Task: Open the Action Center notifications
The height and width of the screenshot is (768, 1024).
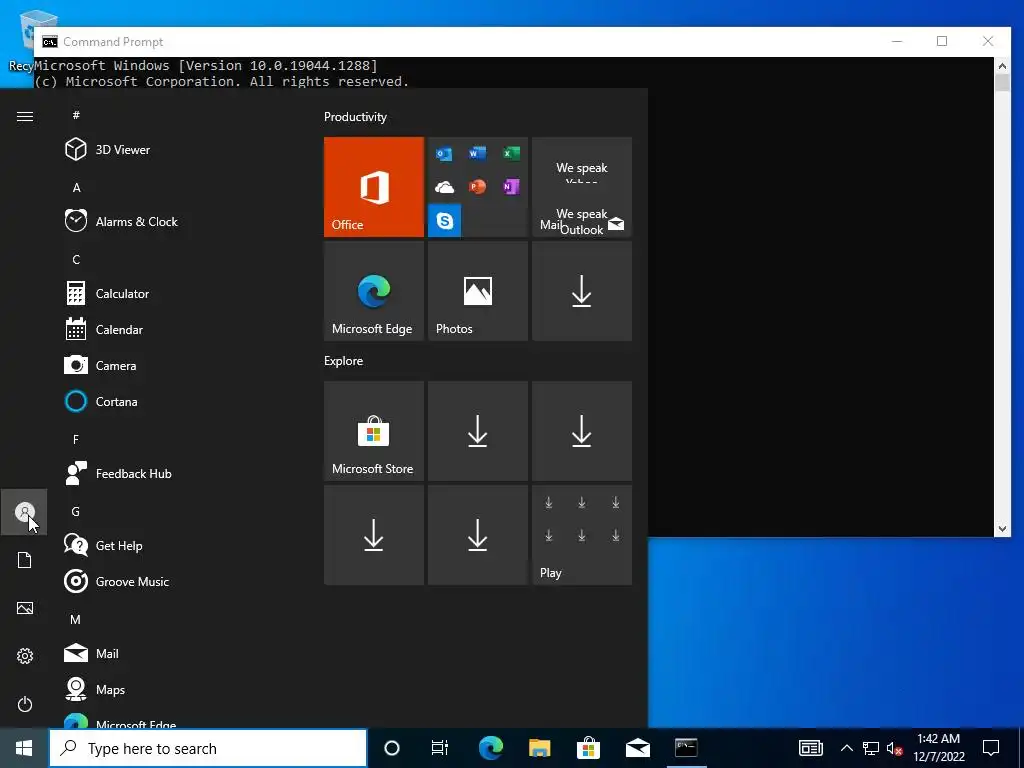Action: (x=991, y=748)
